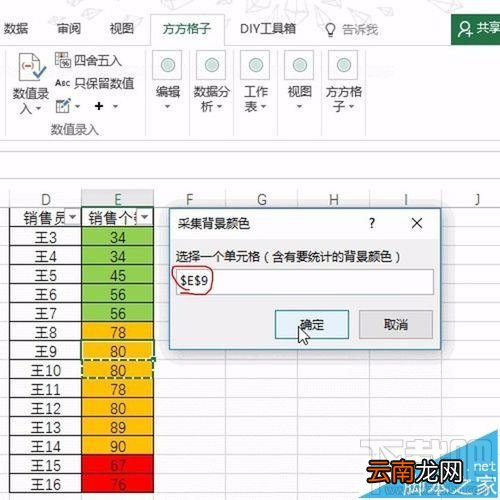Select orange cell with value 89
Image resolution: width=500 pixels, height=500 pixels.
[x=118, y=427]
